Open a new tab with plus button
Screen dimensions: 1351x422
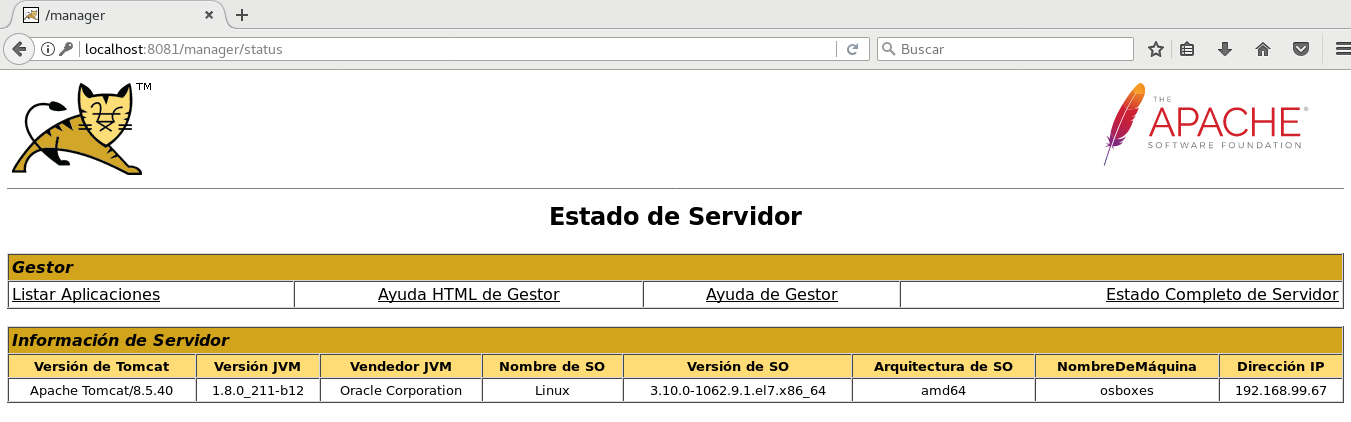(x=241, y=15)
